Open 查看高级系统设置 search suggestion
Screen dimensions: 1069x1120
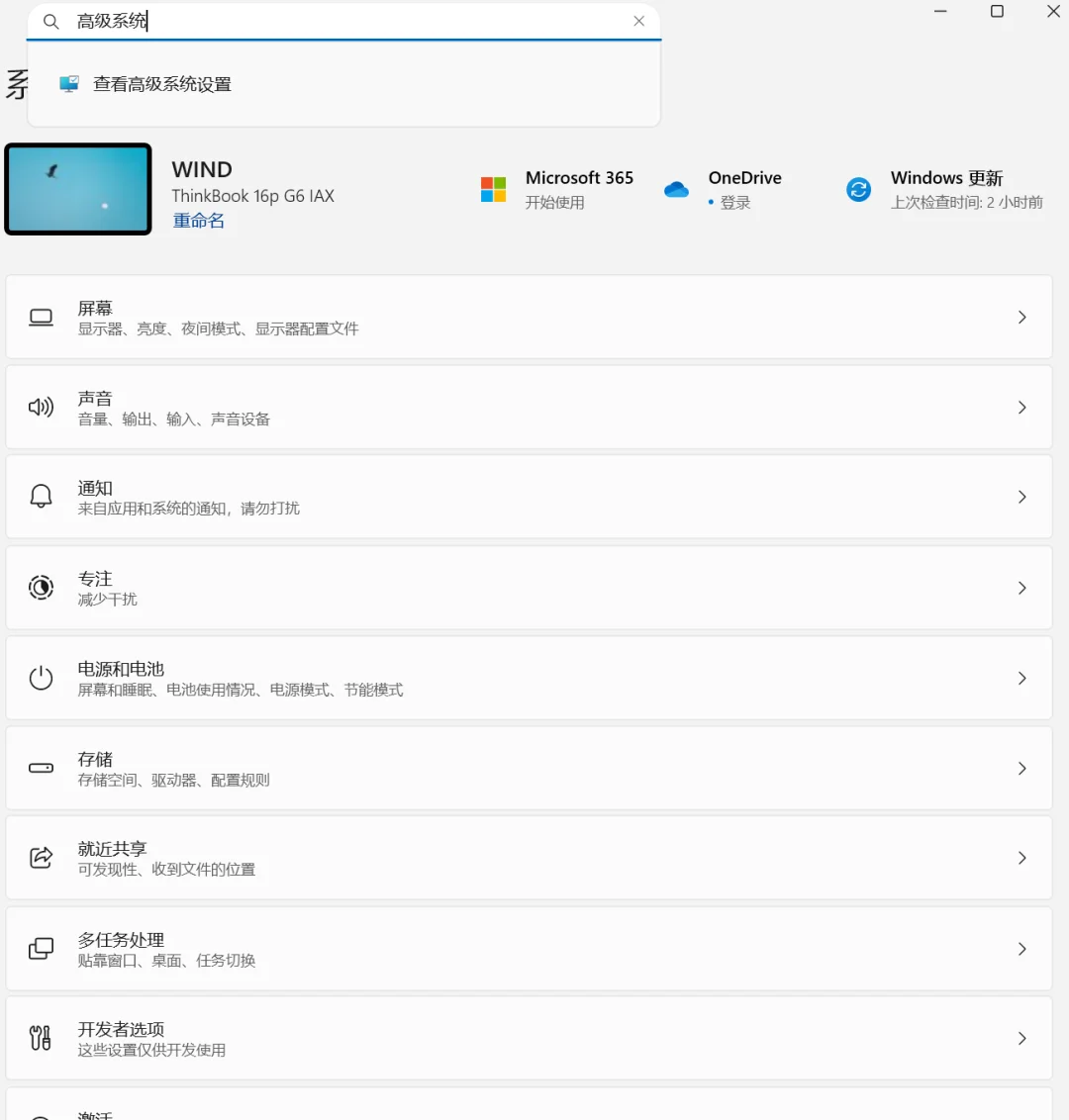pyautogui.click(x=161, y=84)
